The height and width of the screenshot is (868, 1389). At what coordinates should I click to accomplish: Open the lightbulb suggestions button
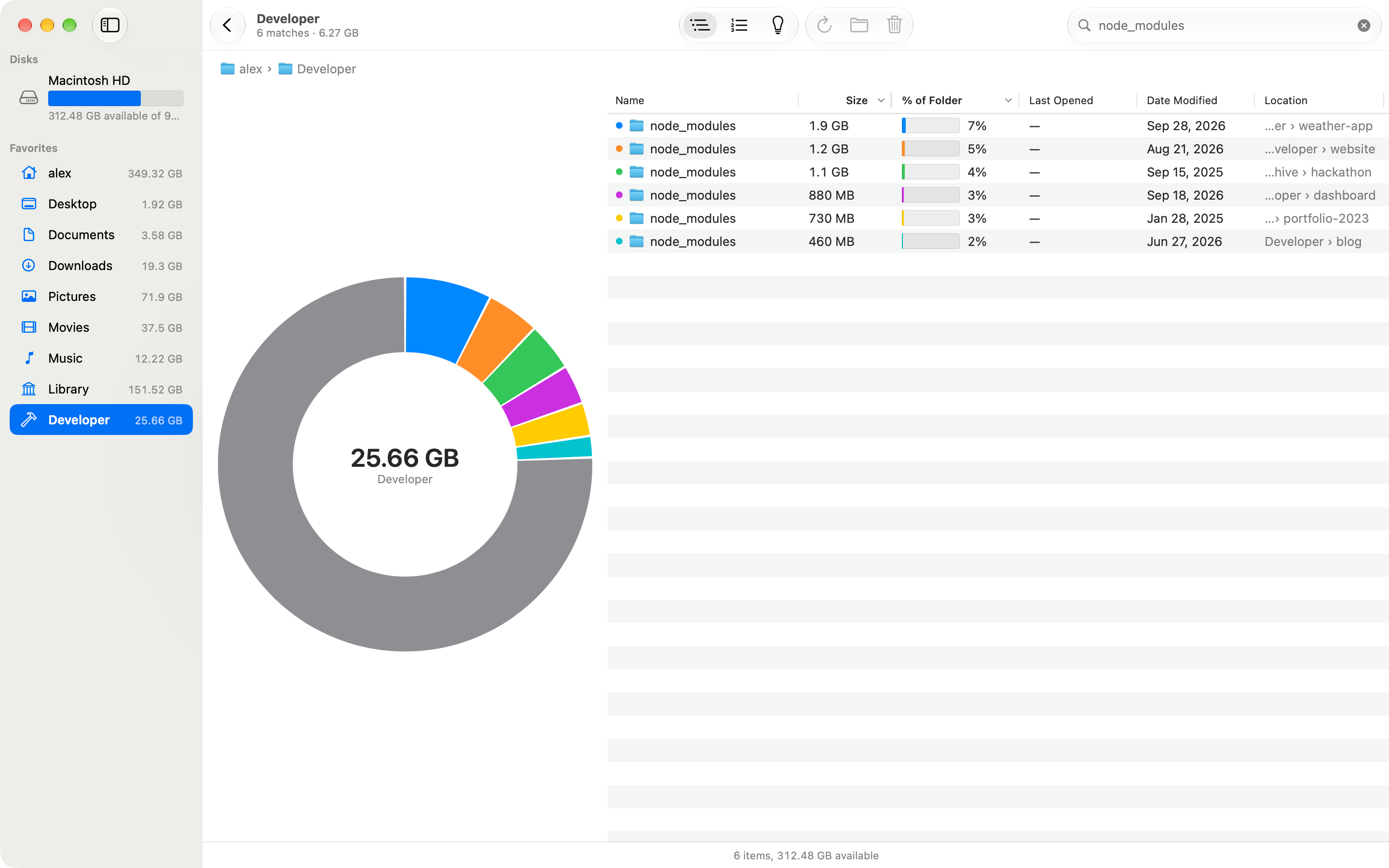pos(778,25)
